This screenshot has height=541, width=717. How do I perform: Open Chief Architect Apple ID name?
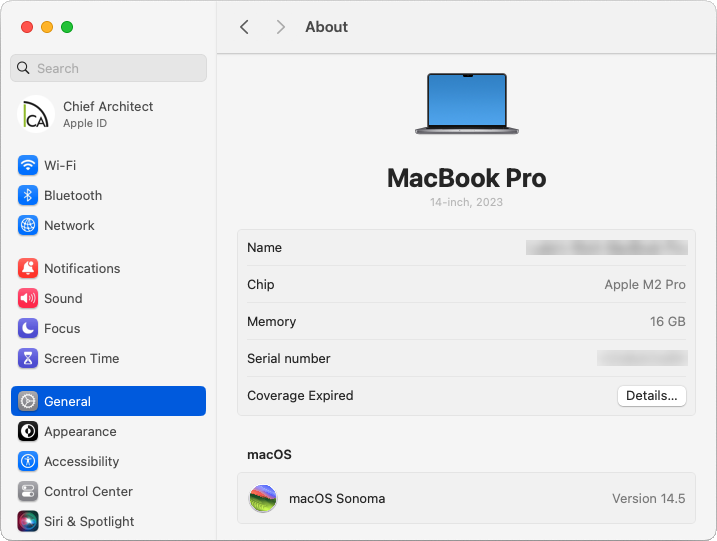coord(108,107)
